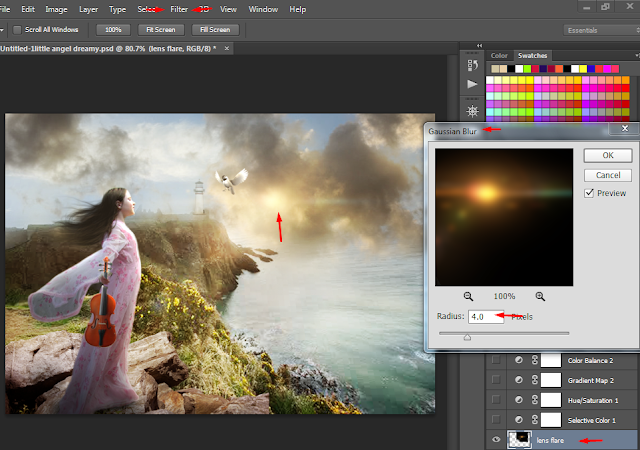Show the Gradient Map 2 layer
This screenshot has width=640, height=450.
tap(496, 380)
